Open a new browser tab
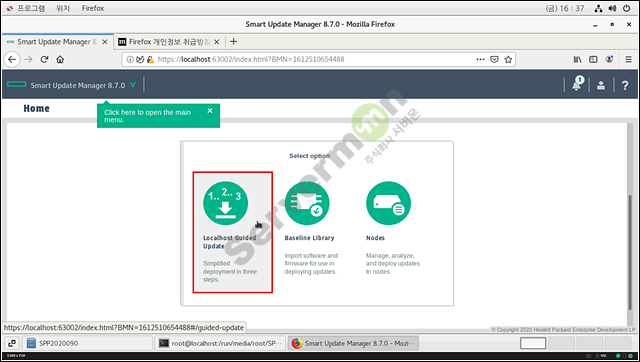Image resolution: width=640 pixels, height=362 pixels. coord(233,42)
